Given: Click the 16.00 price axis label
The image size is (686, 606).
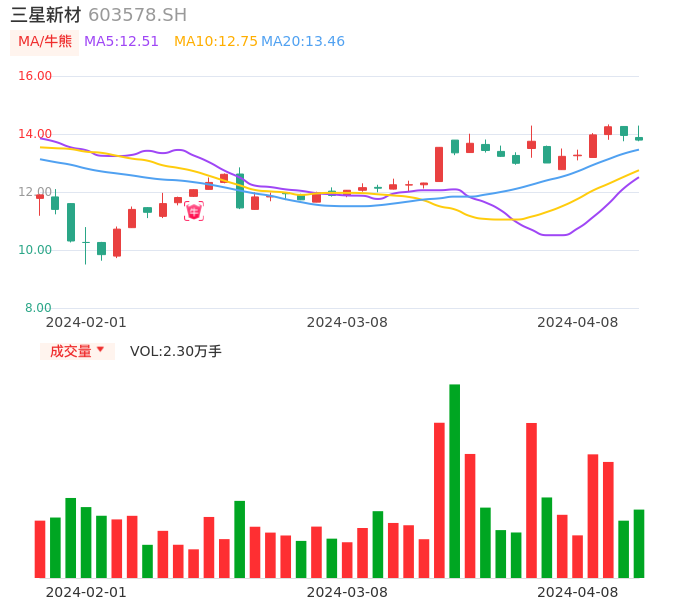Looking at the screenshot, I should 35,76.
